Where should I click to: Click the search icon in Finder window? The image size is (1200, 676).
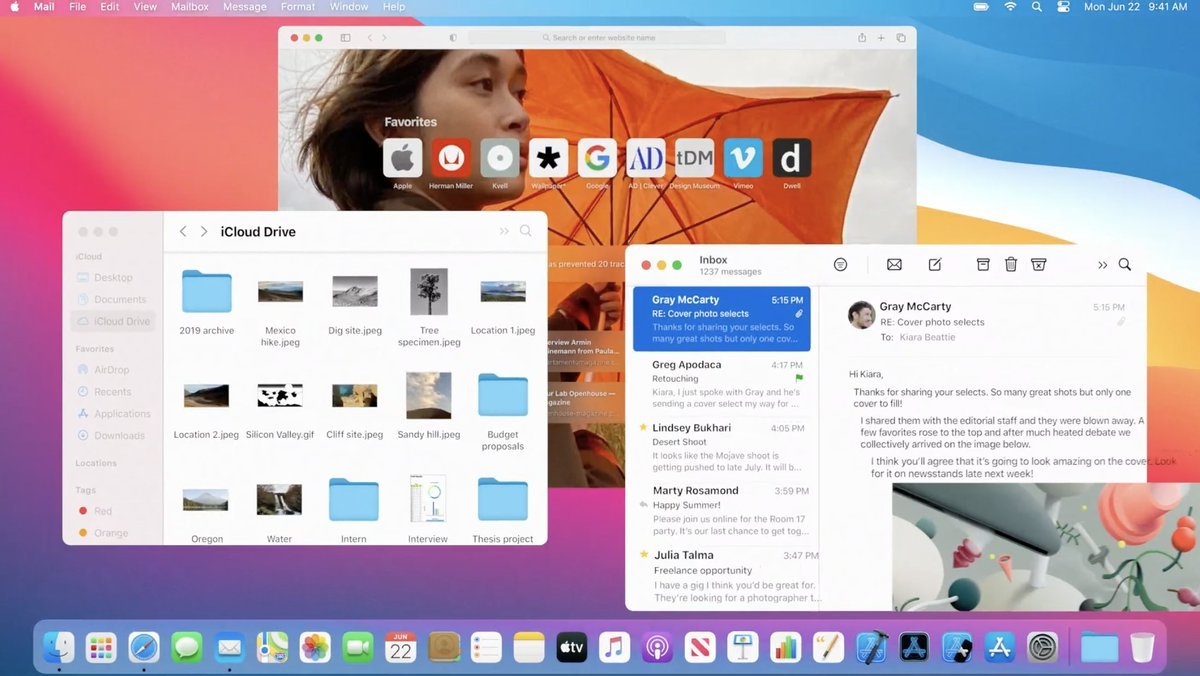click(526, 231)
